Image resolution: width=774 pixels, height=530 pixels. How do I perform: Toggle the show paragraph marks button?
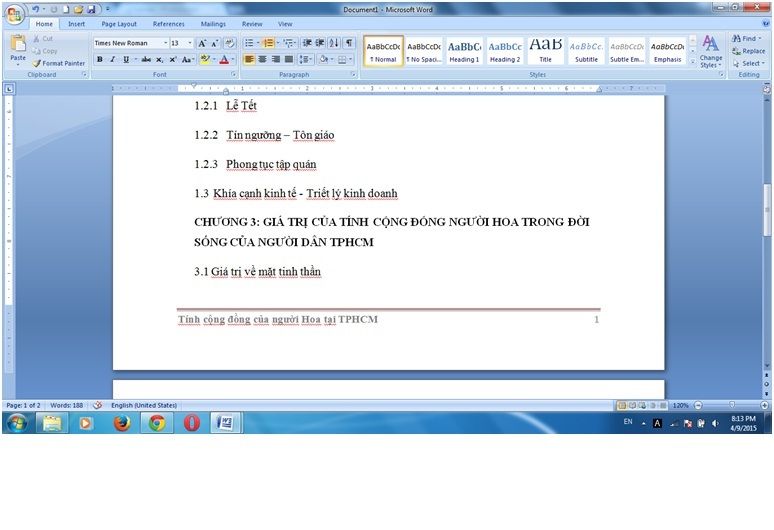point(349,43)
